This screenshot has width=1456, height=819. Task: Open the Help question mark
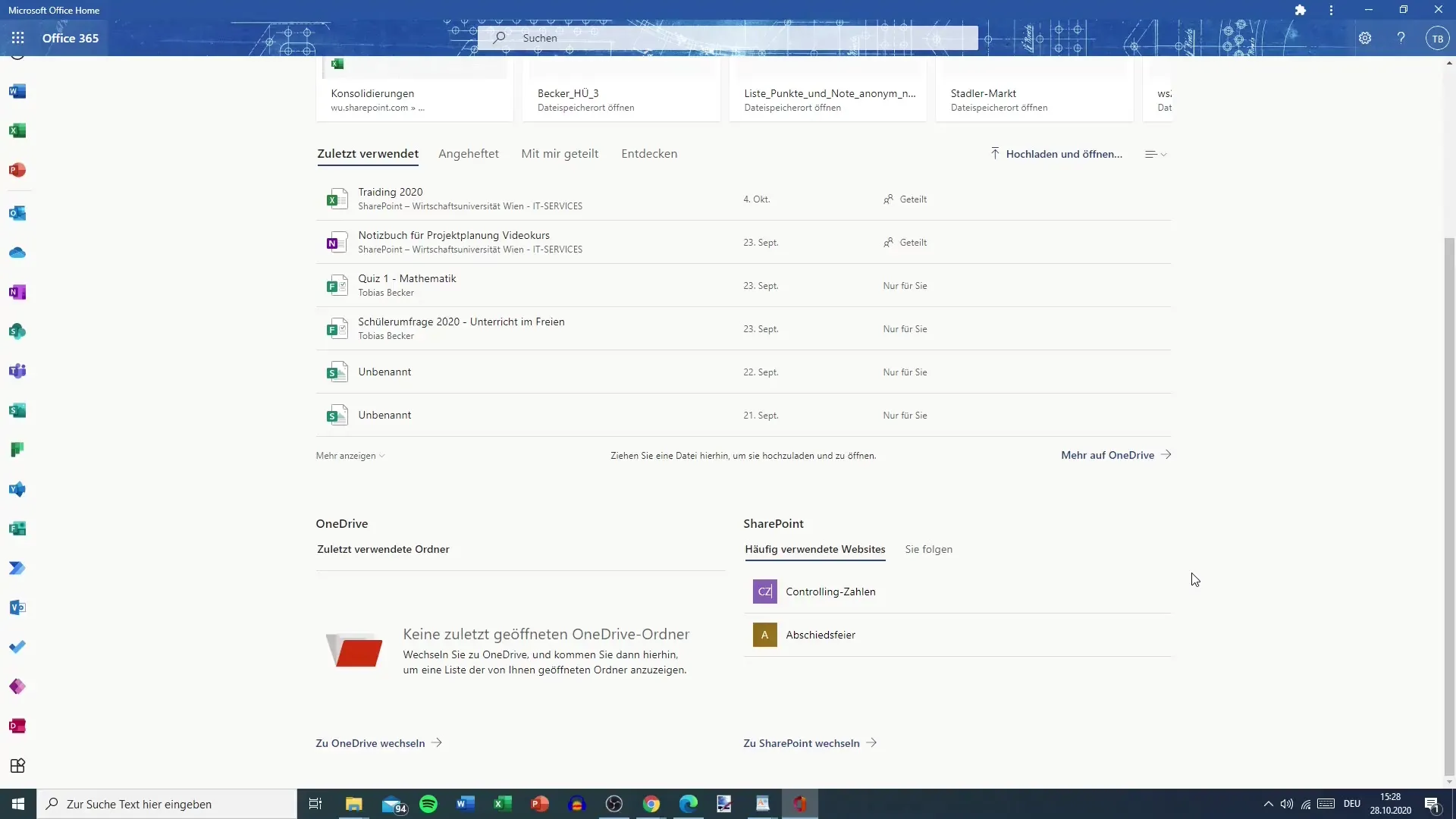click(x=1401, y=38)
